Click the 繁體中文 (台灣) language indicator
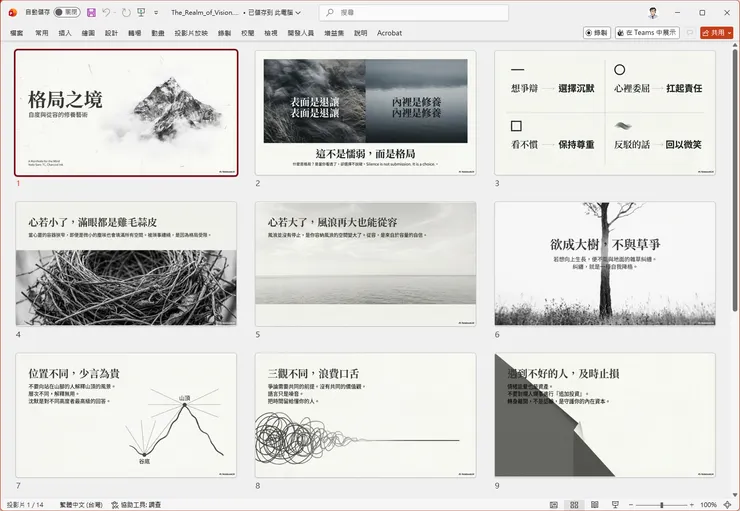Screen dimensions: 740x511 pos(81,504)
